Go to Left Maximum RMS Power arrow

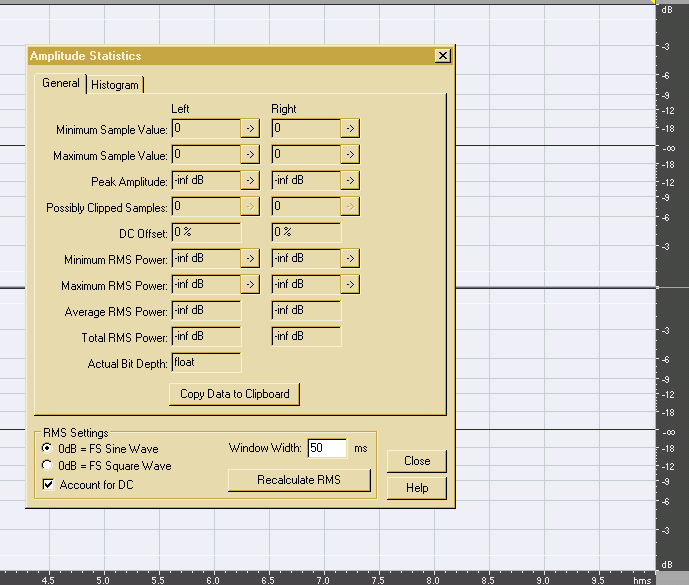(250, 284)
